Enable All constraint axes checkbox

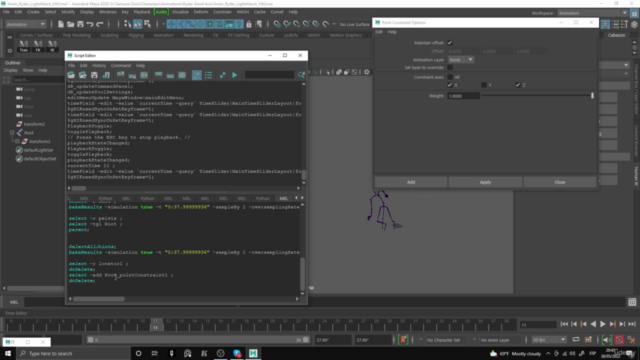coord(450,77)
